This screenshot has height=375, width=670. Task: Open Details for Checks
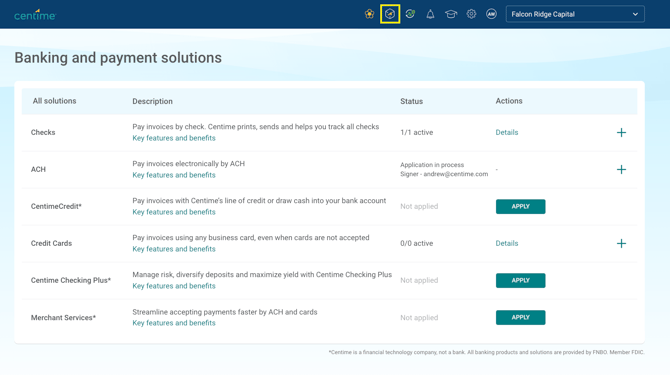[507, 132]
